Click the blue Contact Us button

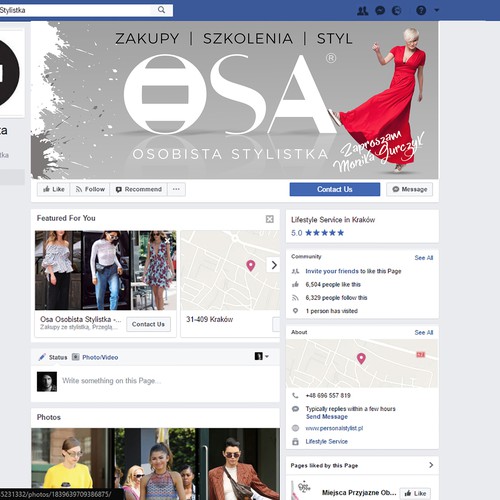click(335, 189)
